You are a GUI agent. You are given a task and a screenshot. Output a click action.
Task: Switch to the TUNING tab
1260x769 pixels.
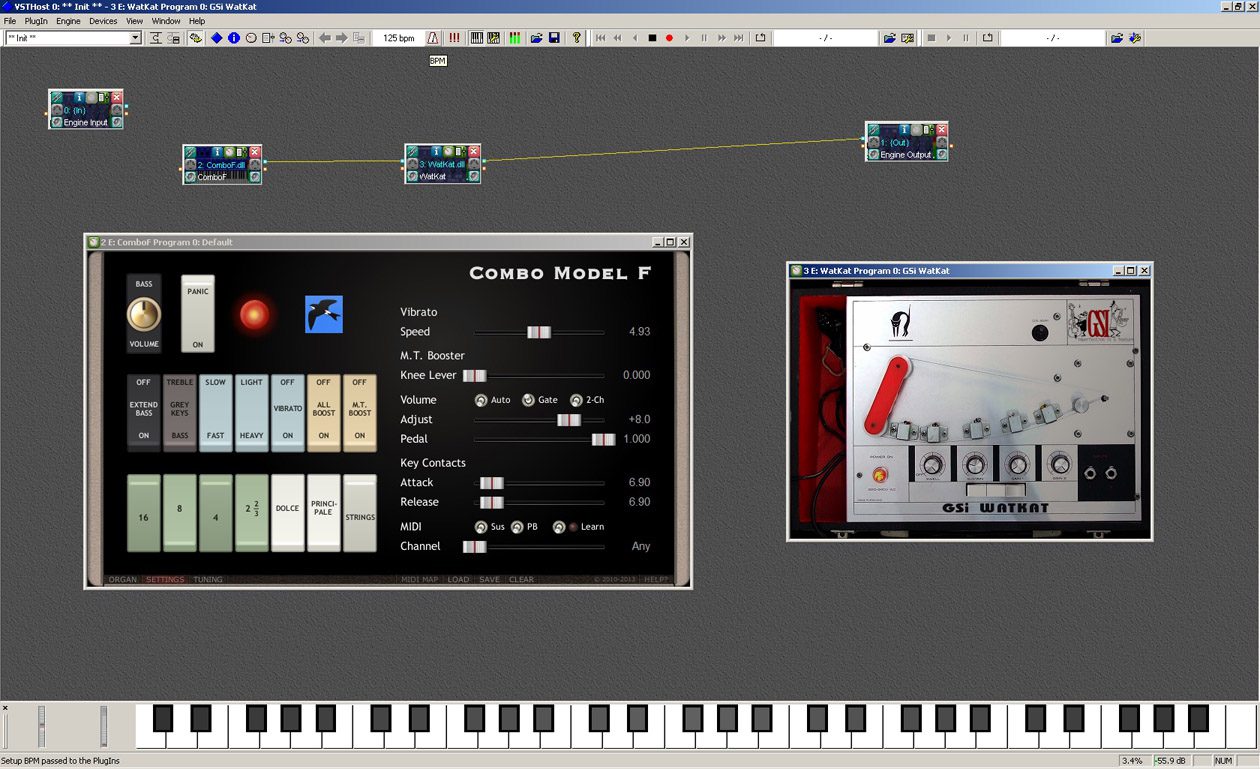point(208,579)
